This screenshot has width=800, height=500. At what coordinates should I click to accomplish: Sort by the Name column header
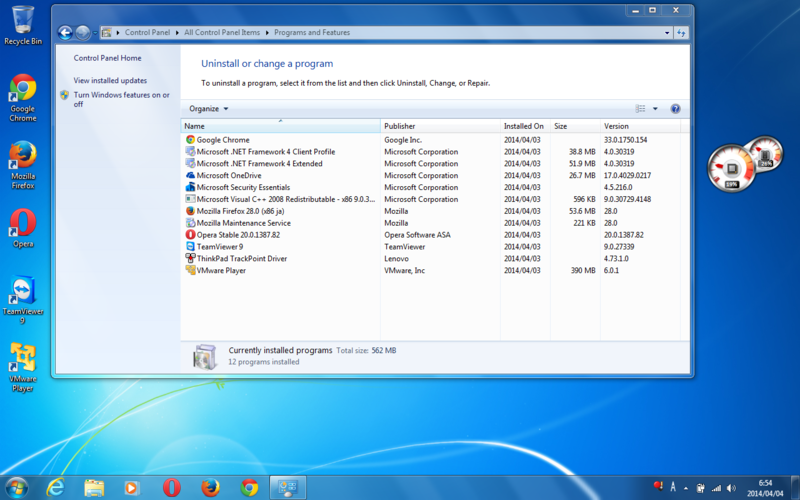[x=280, y=126]
